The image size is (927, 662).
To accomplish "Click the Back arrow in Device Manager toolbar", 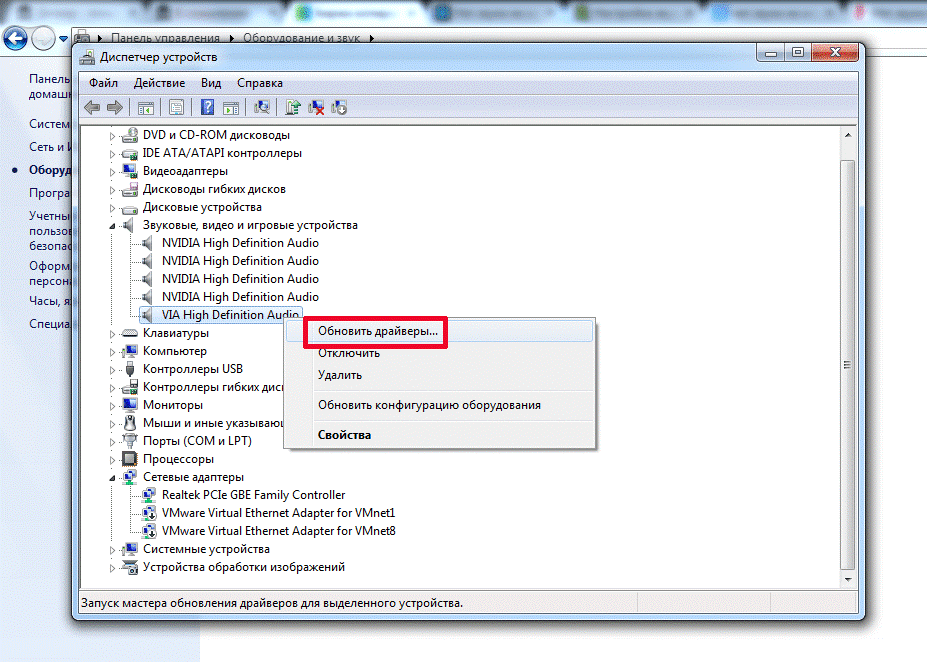I will tap(92, 108).
